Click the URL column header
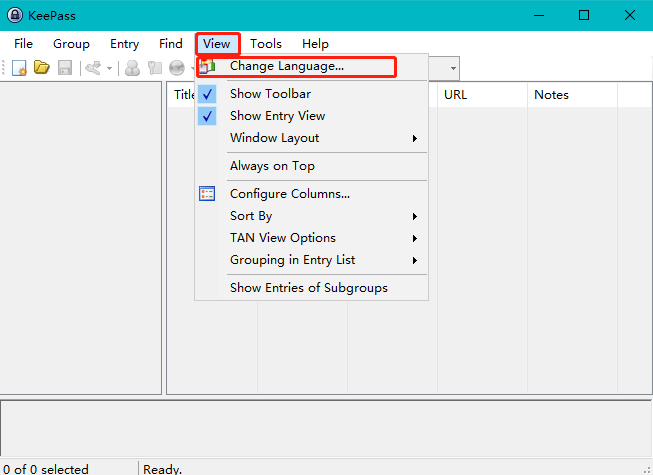The image size is (653, 475). 482,95
